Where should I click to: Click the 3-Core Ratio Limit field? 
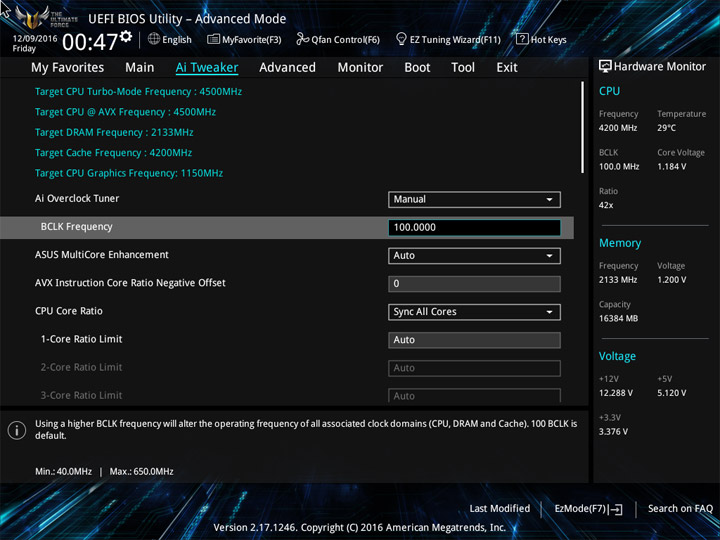click(474, 396)
